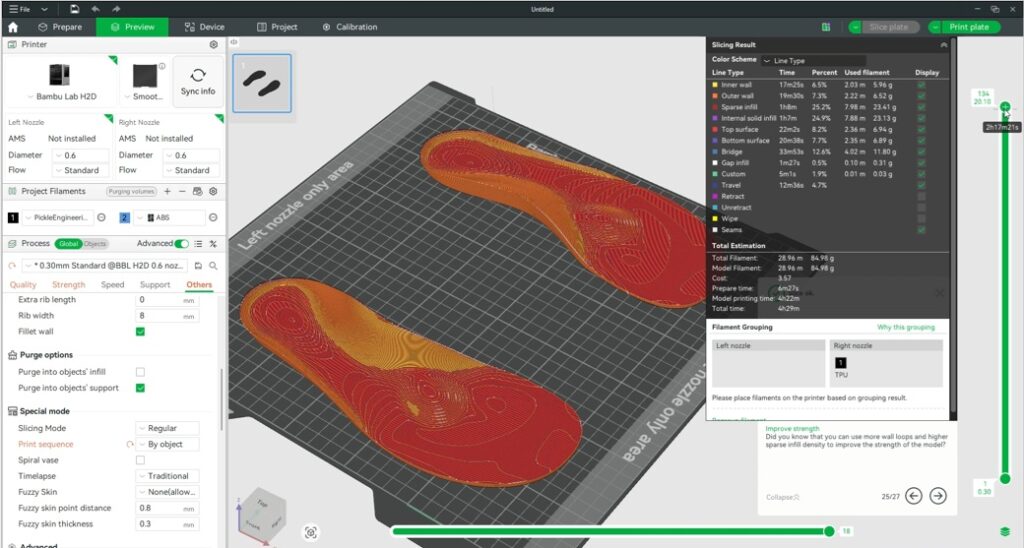Edit filament 2 ABS preset icon

[x=213, y=218]
